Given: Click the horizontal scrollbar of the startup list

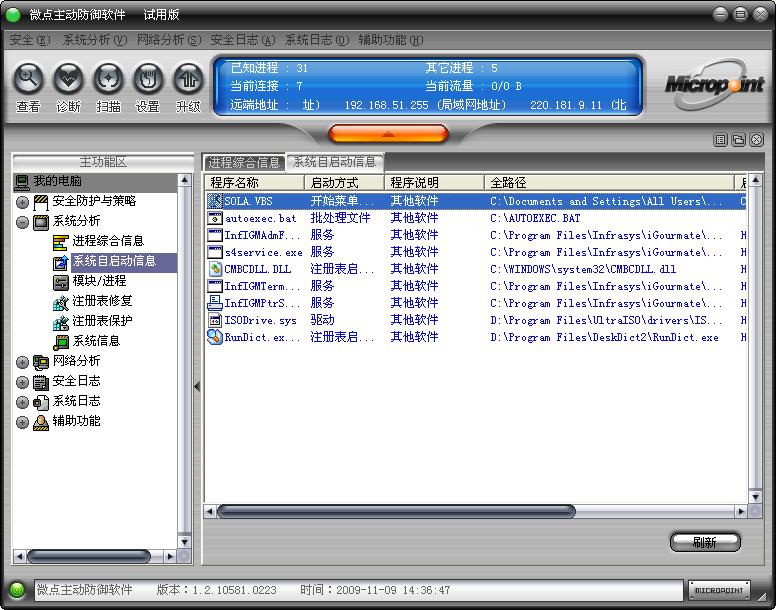Looking at the screenshot, I should click(400, 511).
